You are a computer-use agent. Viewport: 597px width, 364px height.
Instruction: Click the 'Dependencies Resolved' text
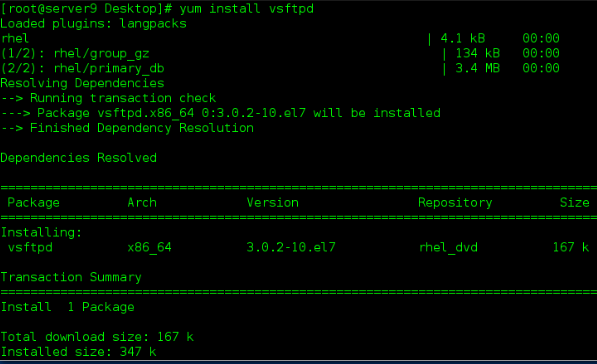pos(78,158)
